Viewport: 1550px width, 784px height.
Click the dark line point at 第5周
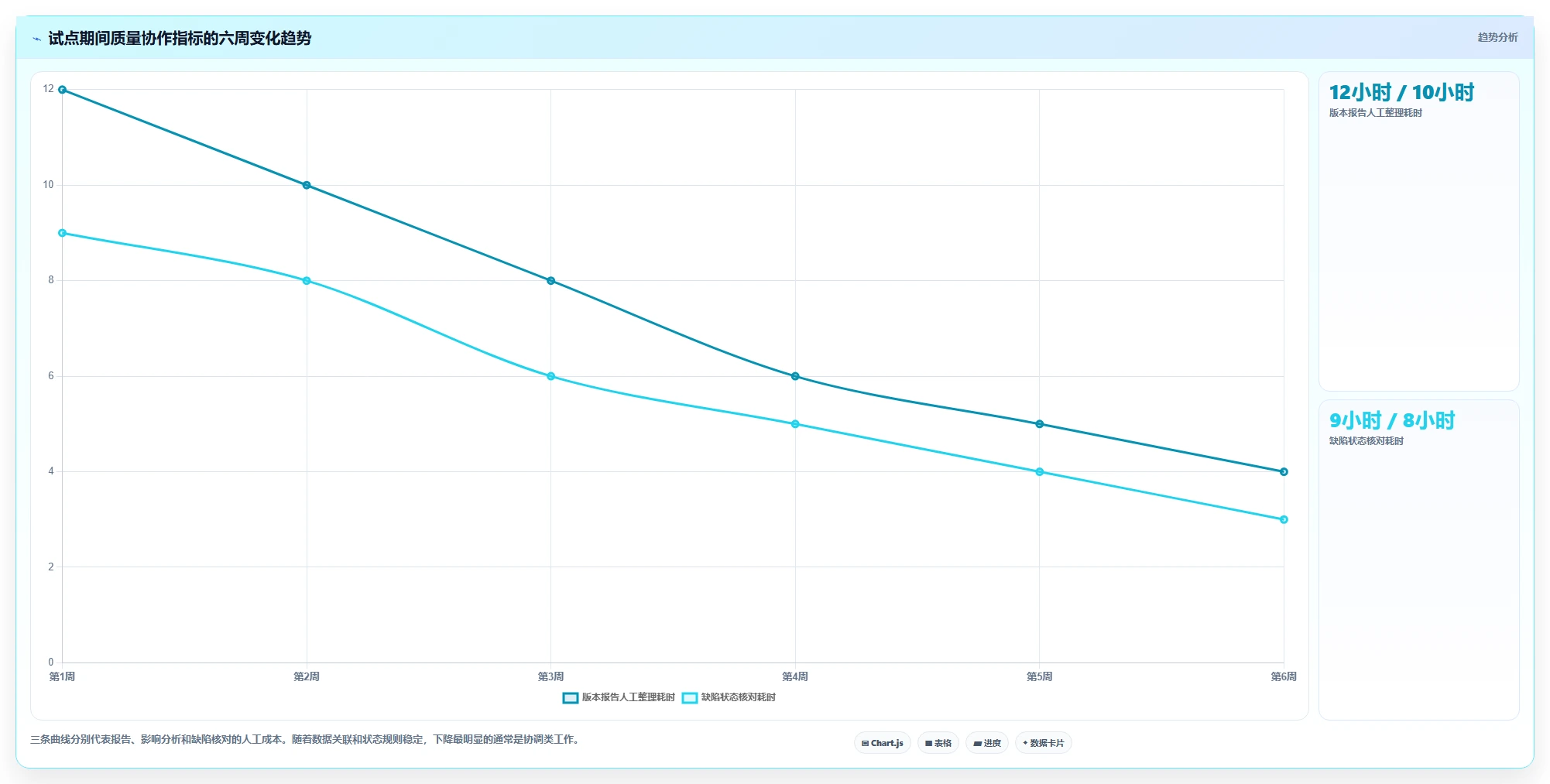point(1040,424)
